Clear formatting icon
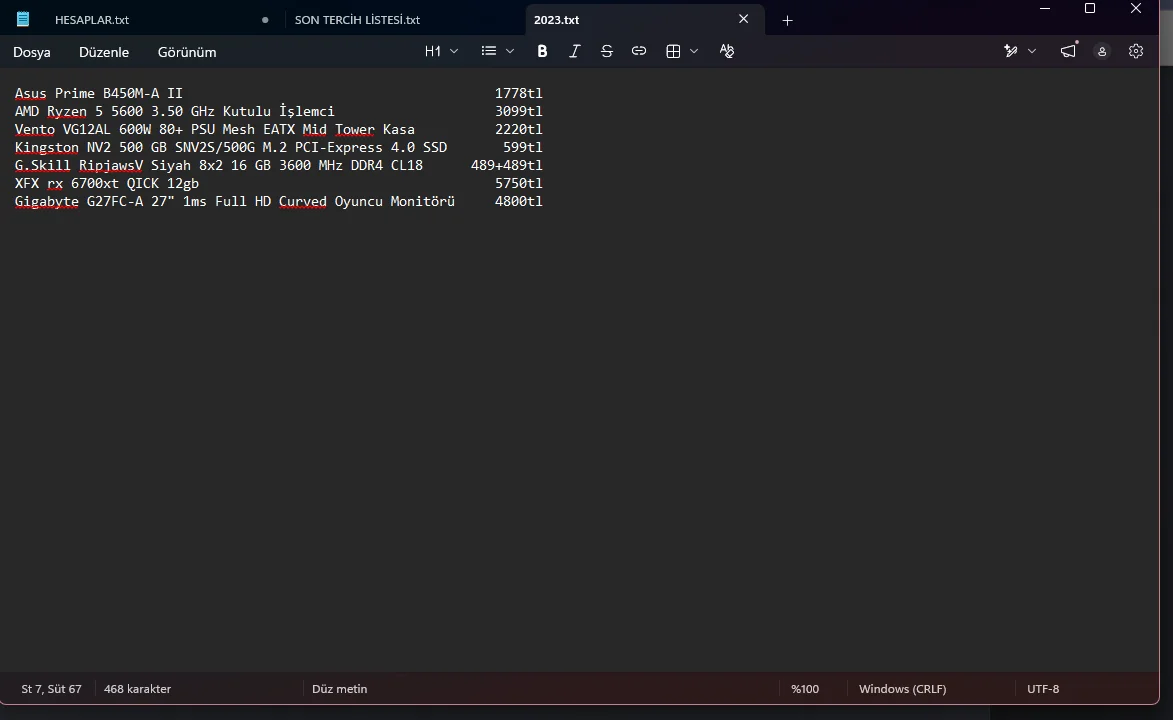1173x720 pixels. (726, 51)
